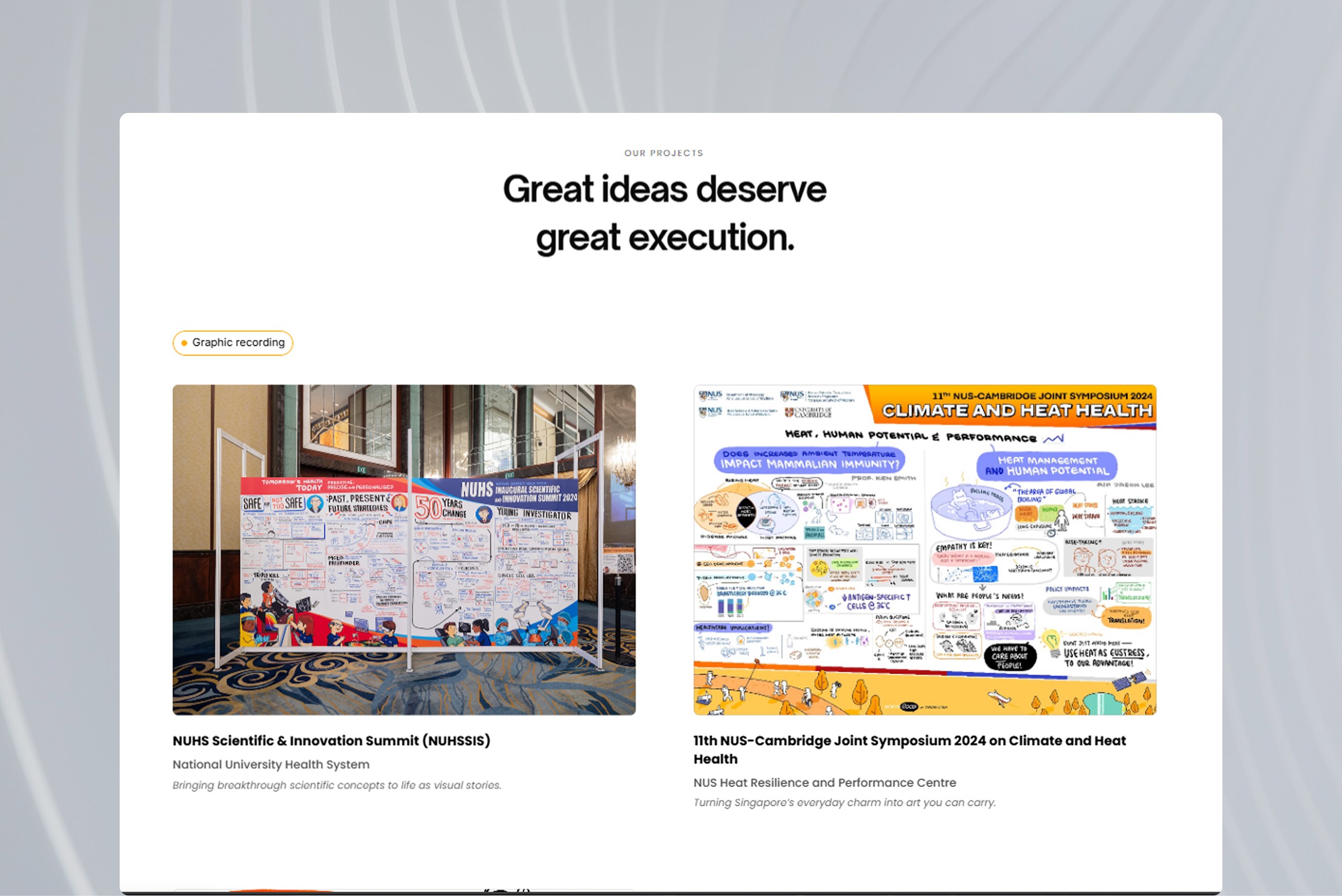Screen dimensions: 1342x896
Task: Select the Graphic recording category pill
Action: [233, 343]
